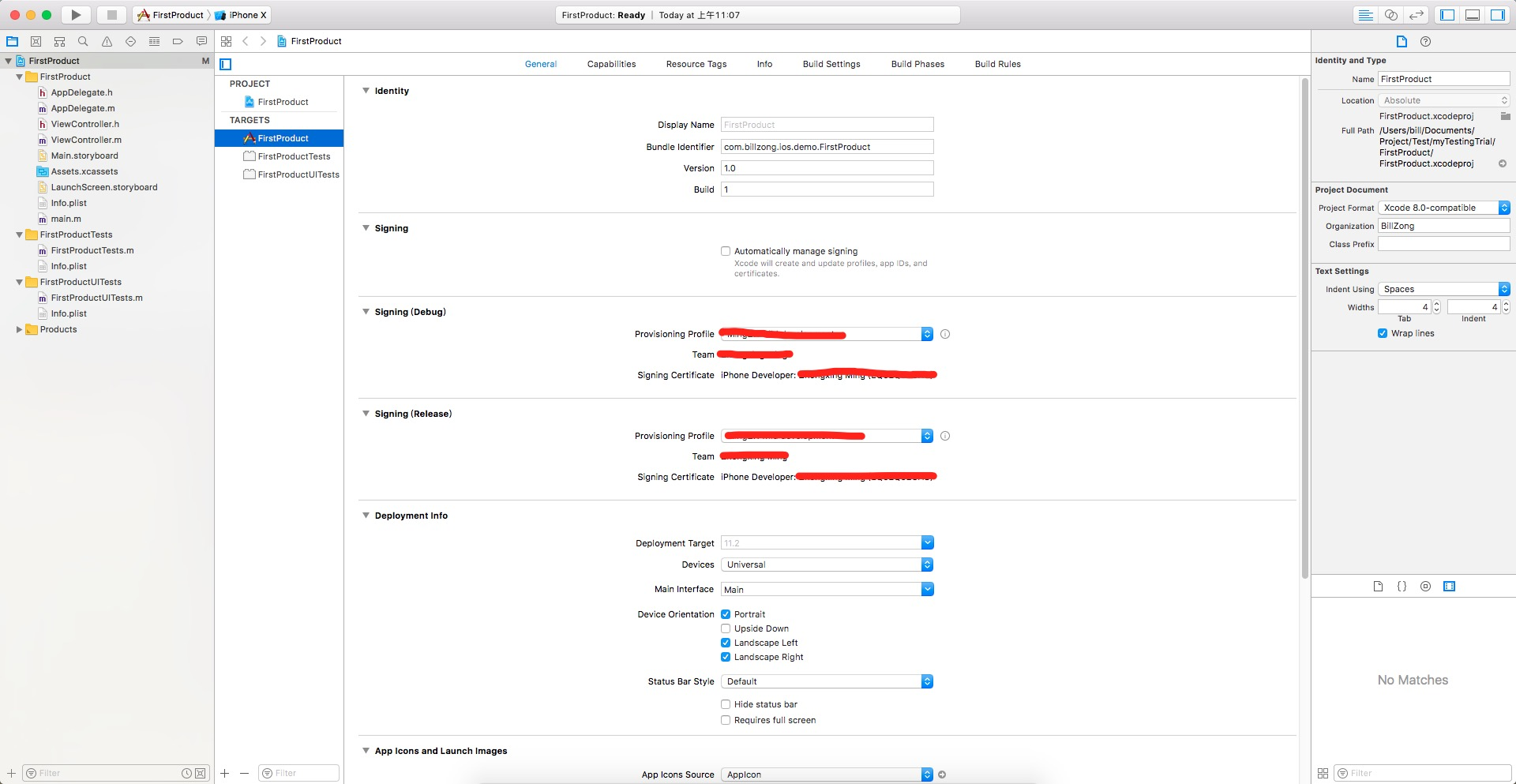Open the Project Format dropdown
The width and height of the screenshot is (1516, 784).
pos(1444,208)
